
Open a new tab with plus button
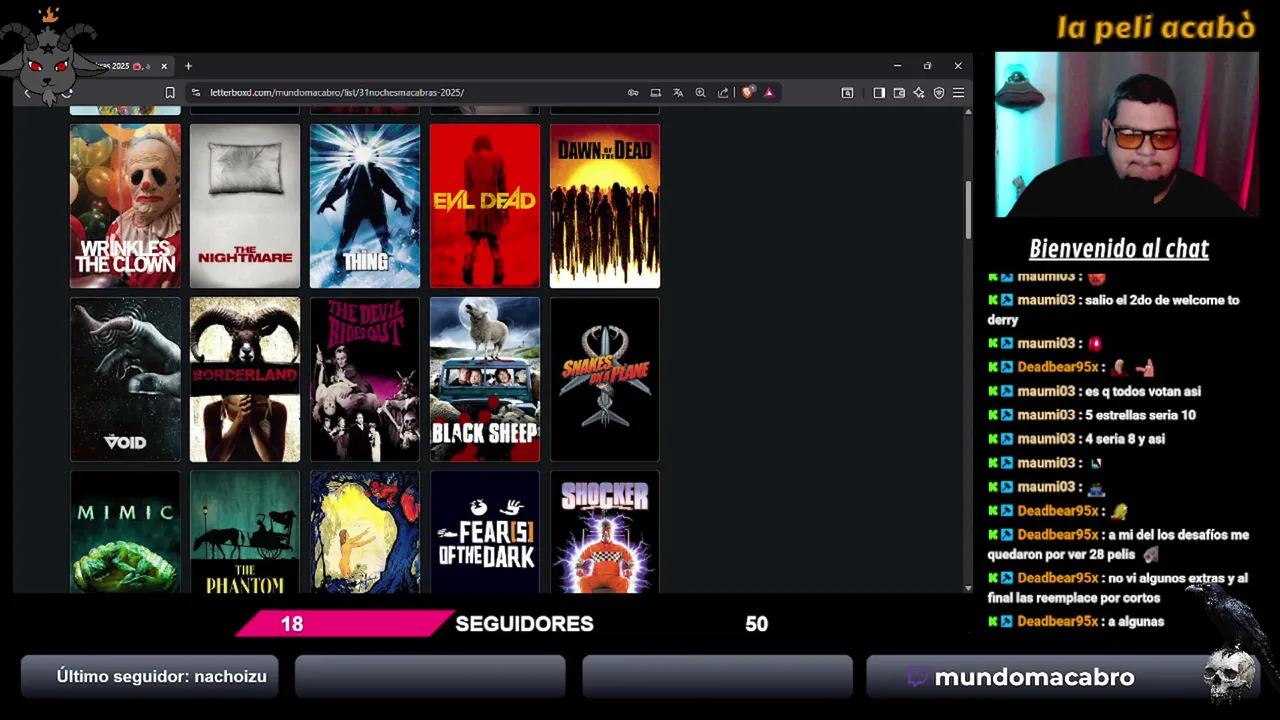pyautogui.click(x=188, y=66)
